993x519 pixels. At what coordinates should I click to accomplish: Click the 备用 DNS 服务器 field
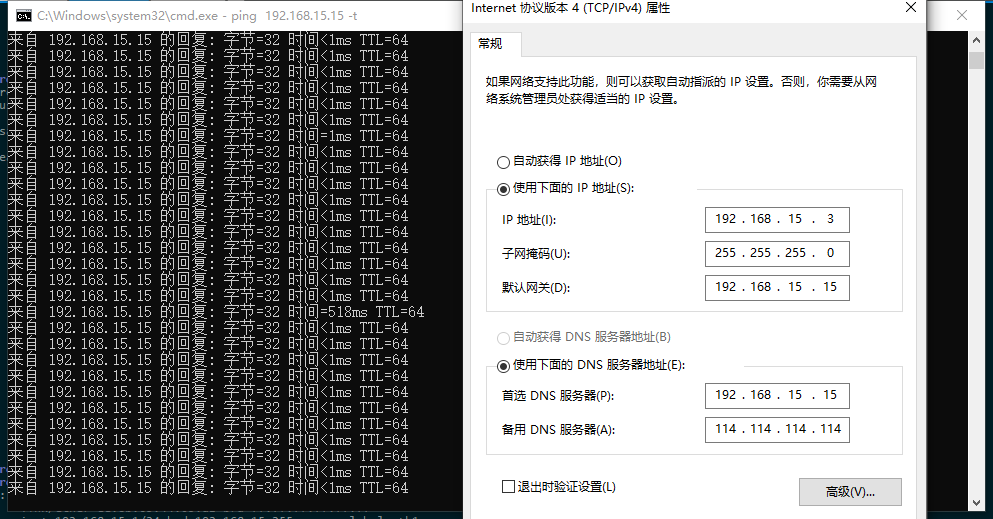tap(776, 430)
